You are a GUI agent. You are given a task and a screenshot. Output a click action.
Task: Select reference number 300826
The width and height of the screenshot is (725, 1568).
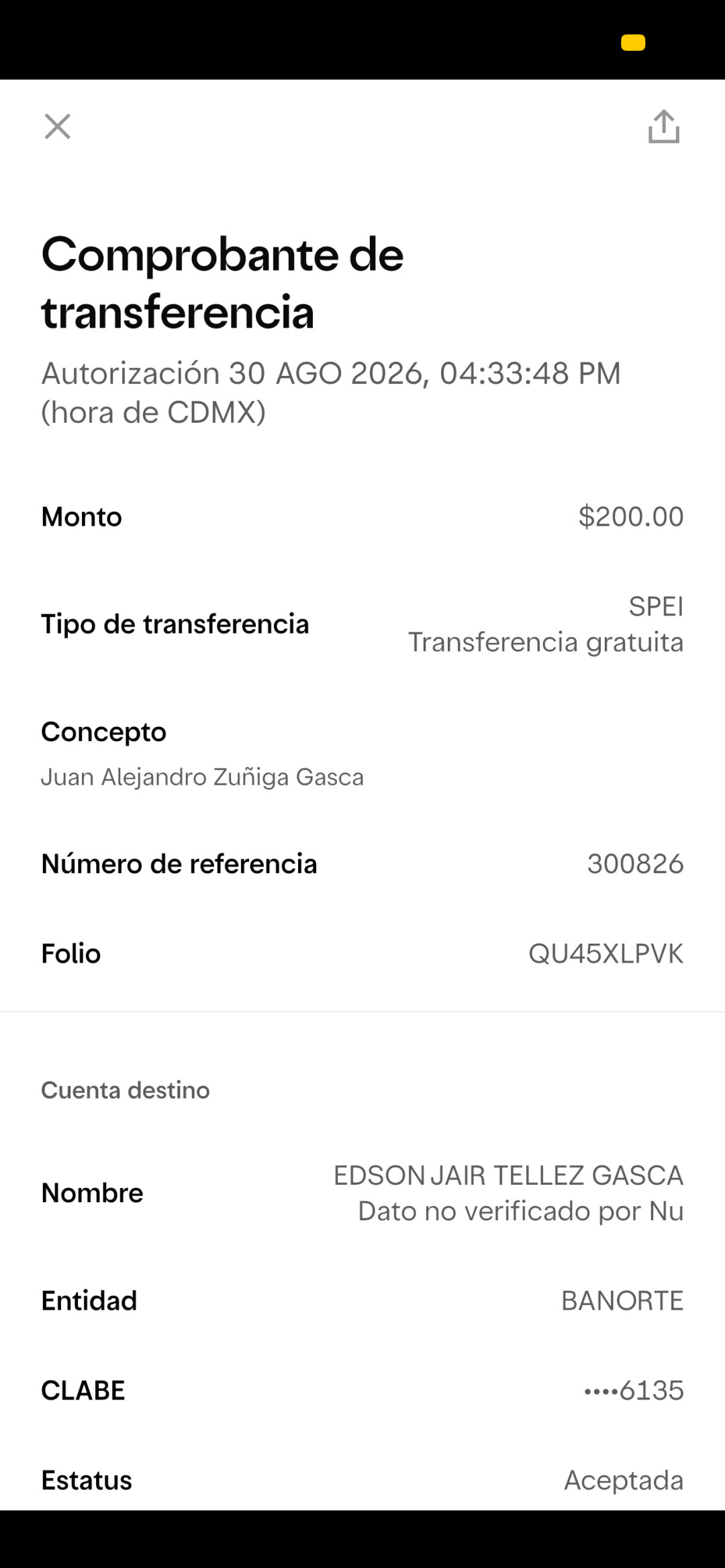click(635, 864)
